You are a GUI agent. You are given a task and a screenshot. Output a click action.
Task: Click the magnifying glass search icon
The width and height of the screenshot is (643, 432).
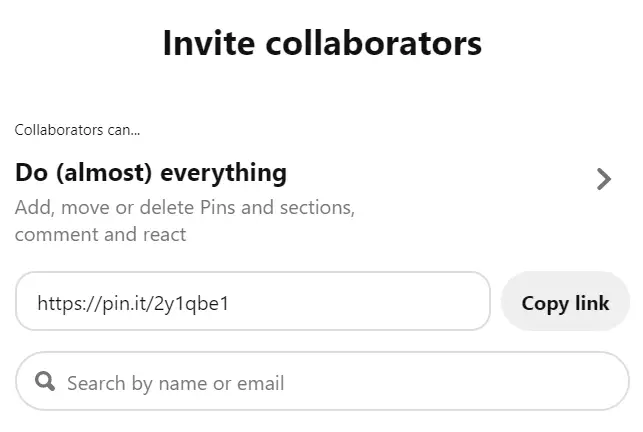point(45,382)
